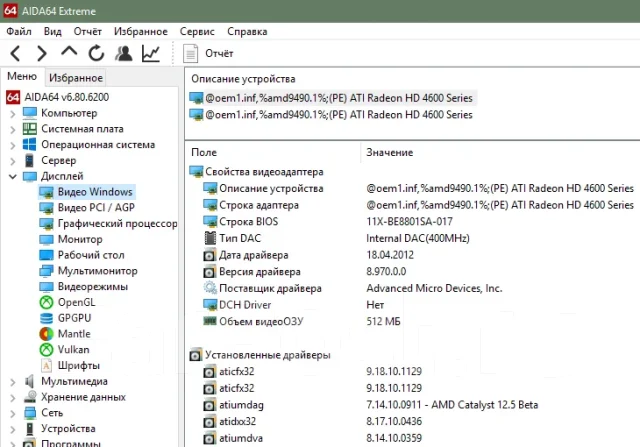Open the Графический процессор item
The image size is (640, 447).
[108, 224]
